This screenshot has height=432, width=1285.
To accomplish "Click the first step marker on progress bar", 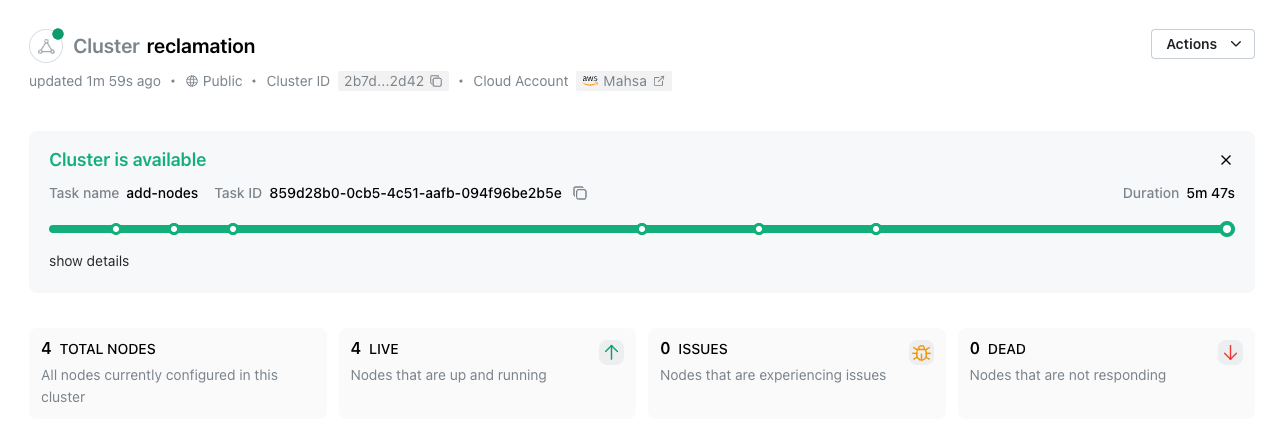I will [x=116, y=229].
